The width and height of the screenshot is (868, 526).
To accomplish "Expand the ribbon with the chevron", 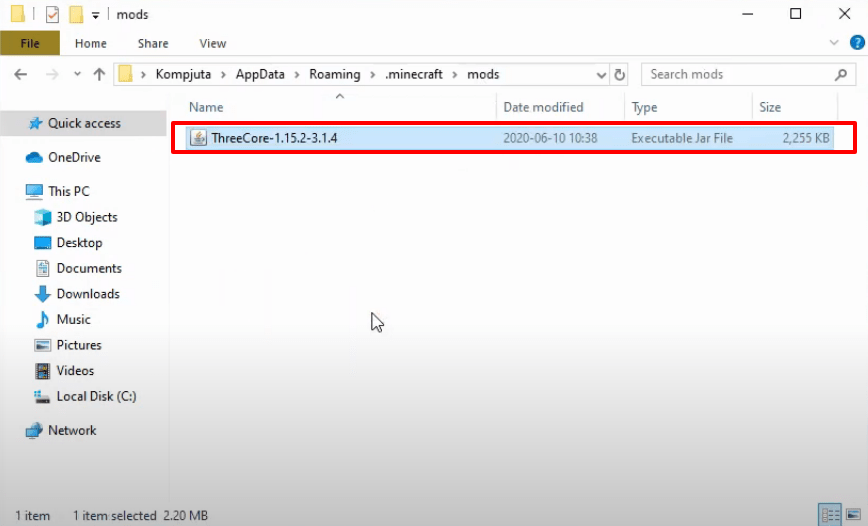I will [834, 43].
